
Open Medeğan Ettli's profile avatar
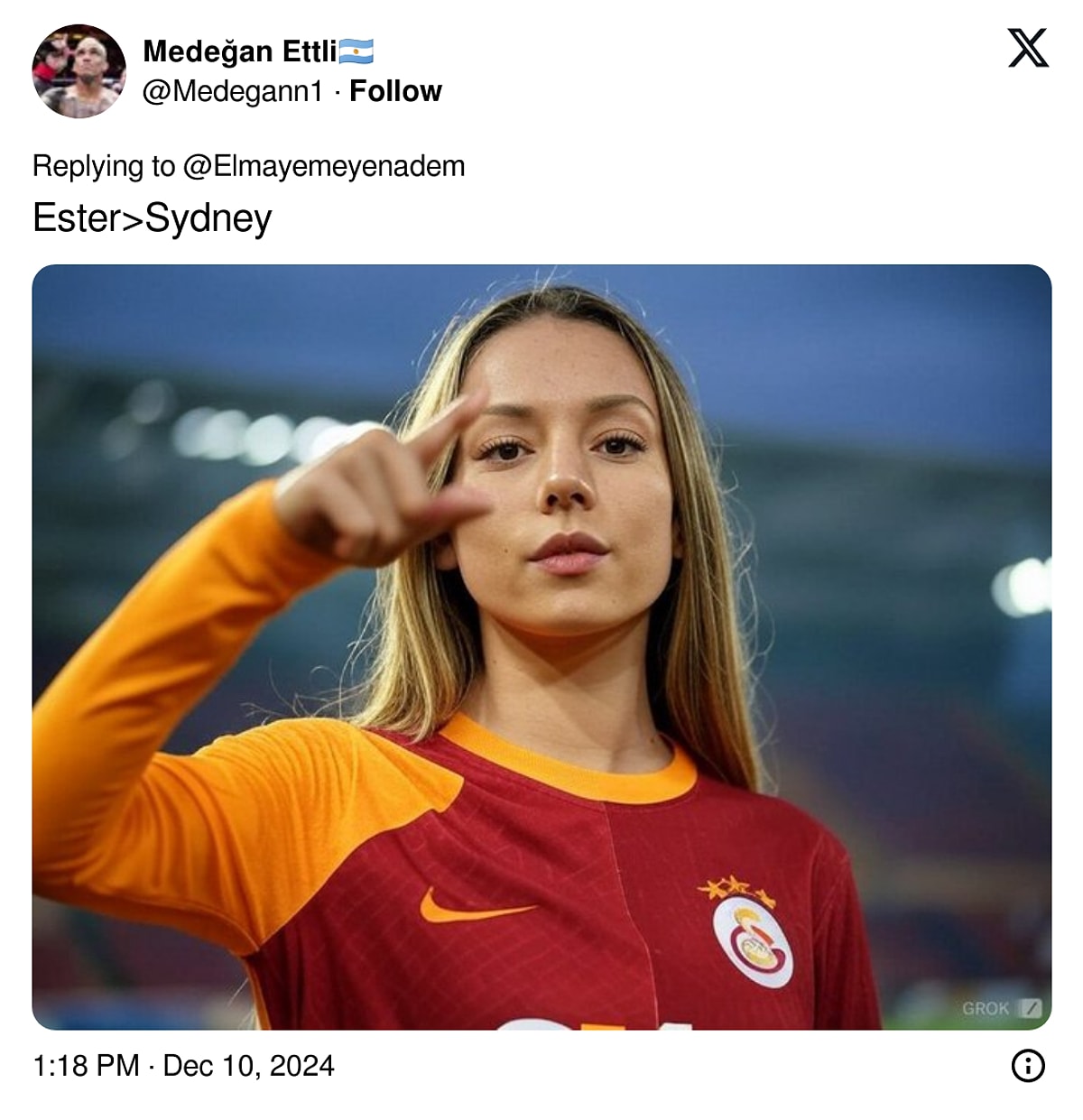tap(79, 71)
